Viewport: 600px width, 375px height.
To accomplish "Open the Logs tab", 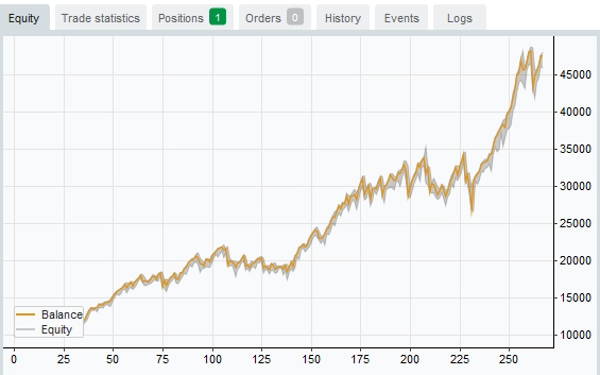I will coord(460,18).
